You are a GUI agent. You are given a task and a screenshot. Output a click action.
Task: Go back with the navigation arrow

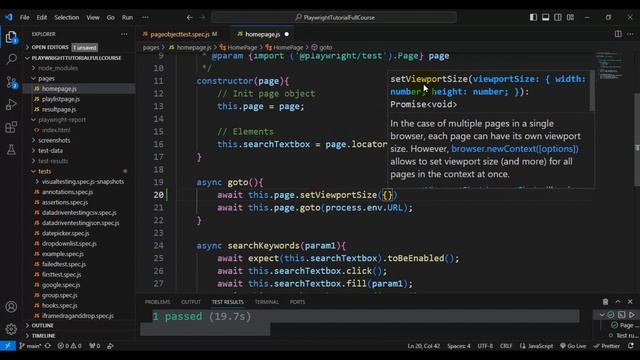pyautogui.click(x=189, y=18)
